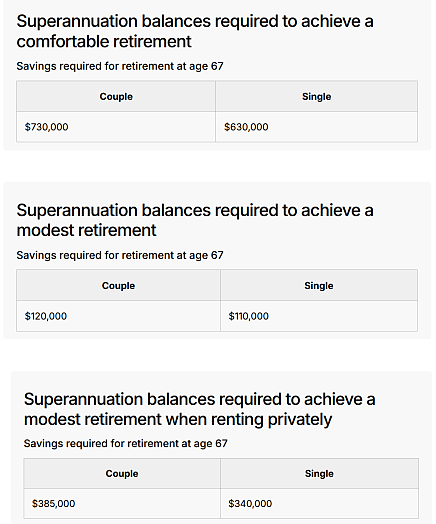Select the Single header in renting privately table
The width and height of the screenshot is (436, 524).
pos(319,474)
